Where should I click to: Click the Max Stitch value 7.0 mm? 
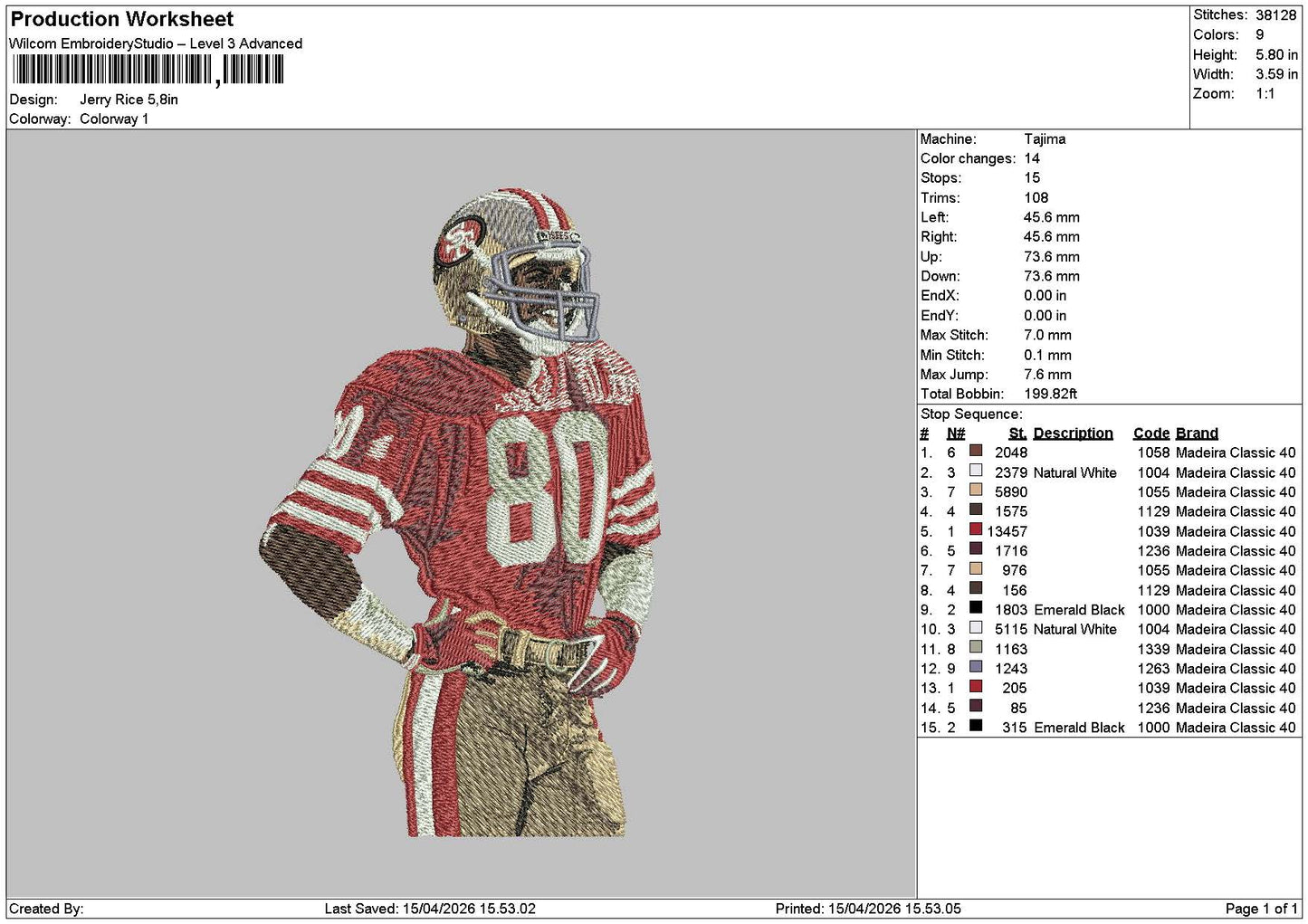point(1048,335)
